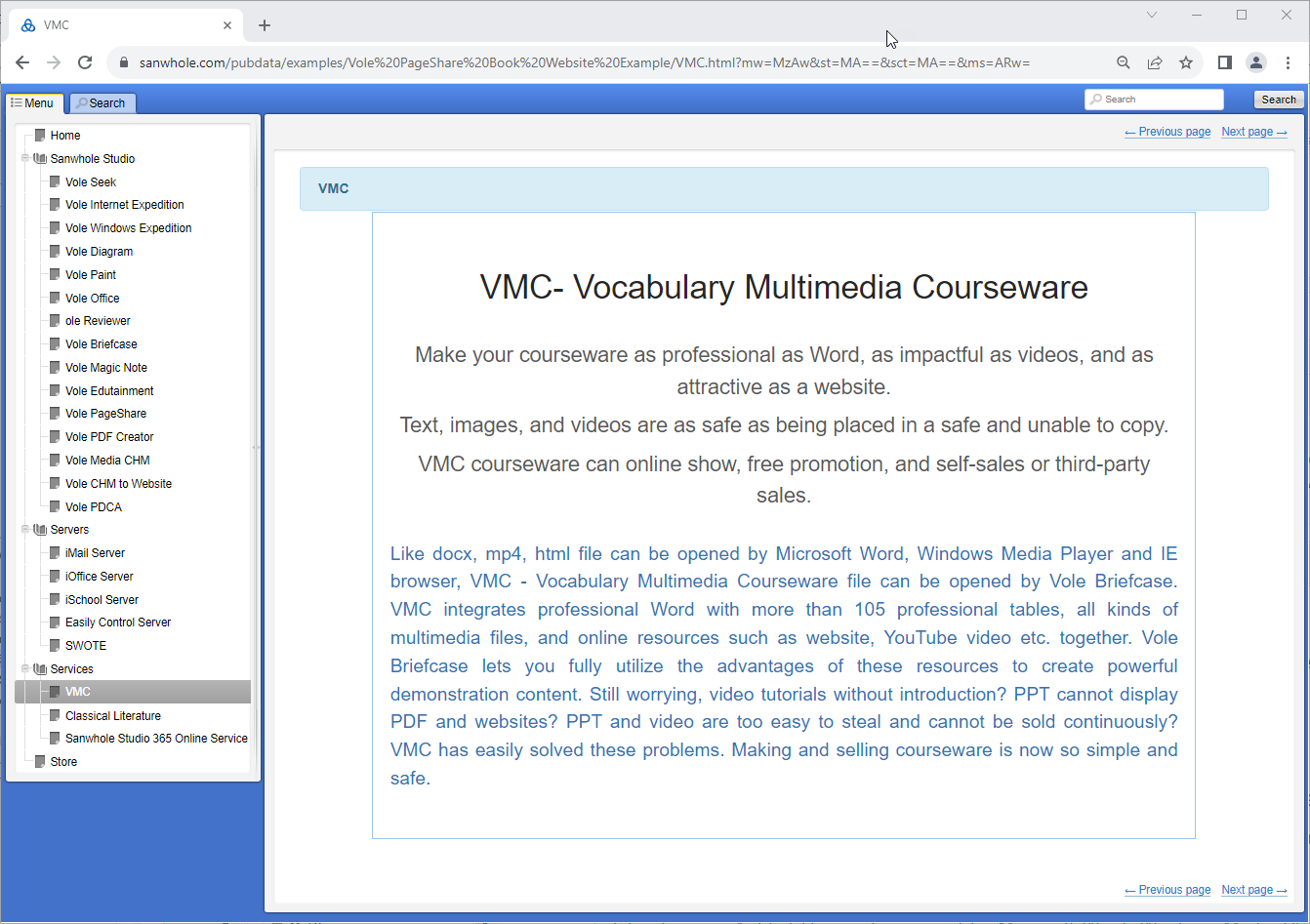Screen dimensions: 1310x924
Task: Click the bottom Previous page link
Action: (x=1167, y=890)
